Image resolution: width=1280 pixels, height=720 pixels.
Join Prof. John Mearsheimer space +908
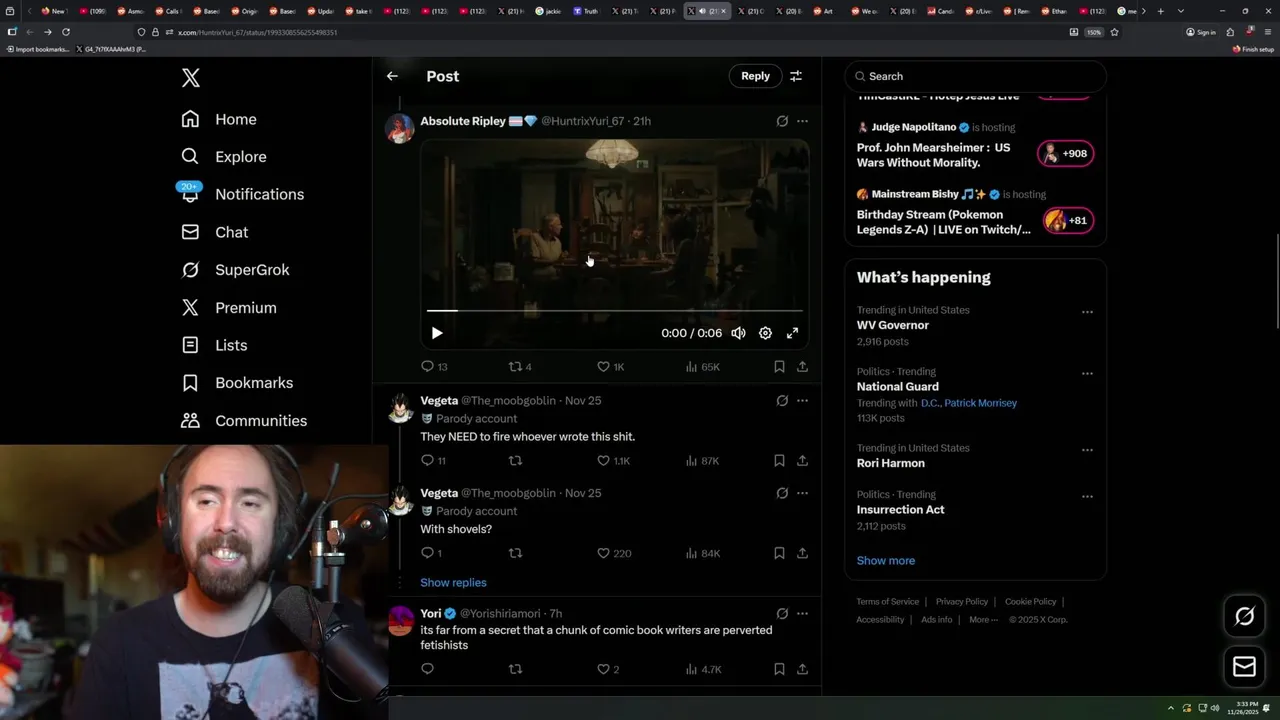pyautogui.click(x=1065, y=153)
